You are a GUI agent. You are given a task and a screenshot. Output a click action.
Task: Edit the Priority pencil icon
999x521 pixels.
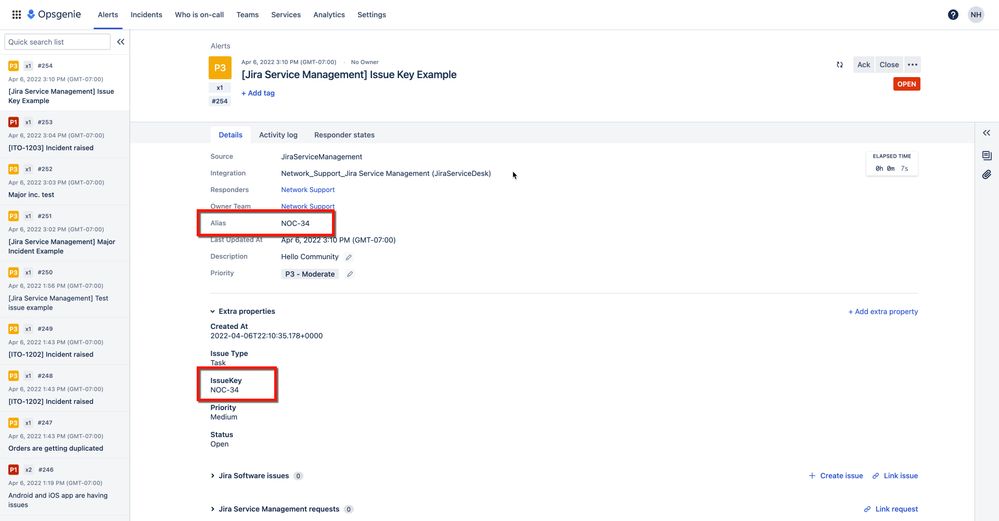[x=349, y=274]
